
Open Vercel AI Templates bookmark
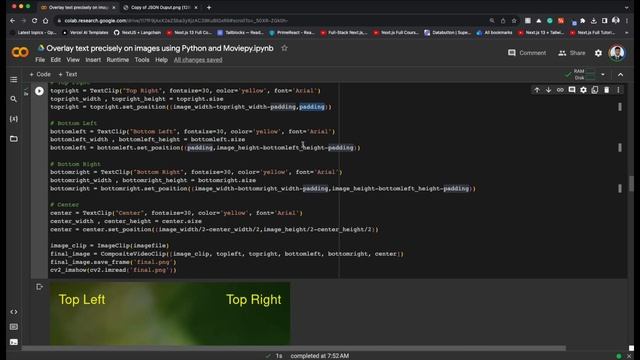pyautogui.click(x=85, y=33)
